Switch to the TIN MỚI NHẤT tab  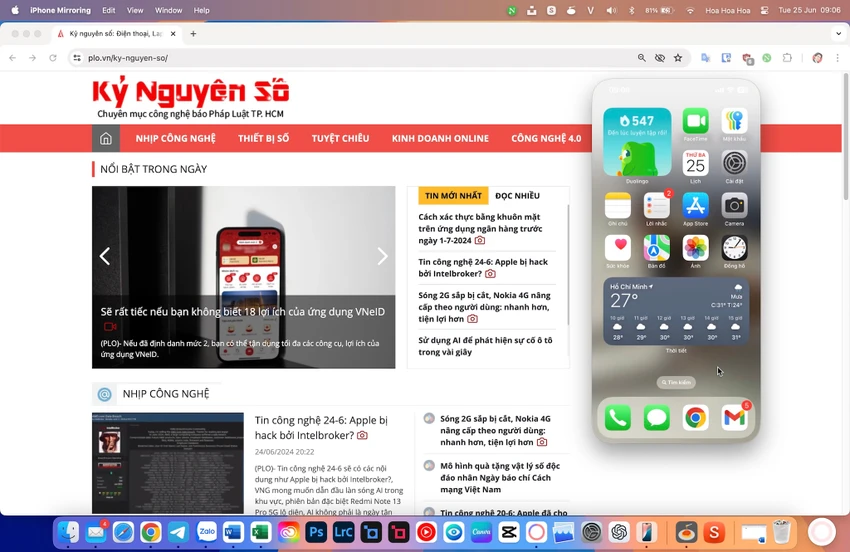pos(453,196)
